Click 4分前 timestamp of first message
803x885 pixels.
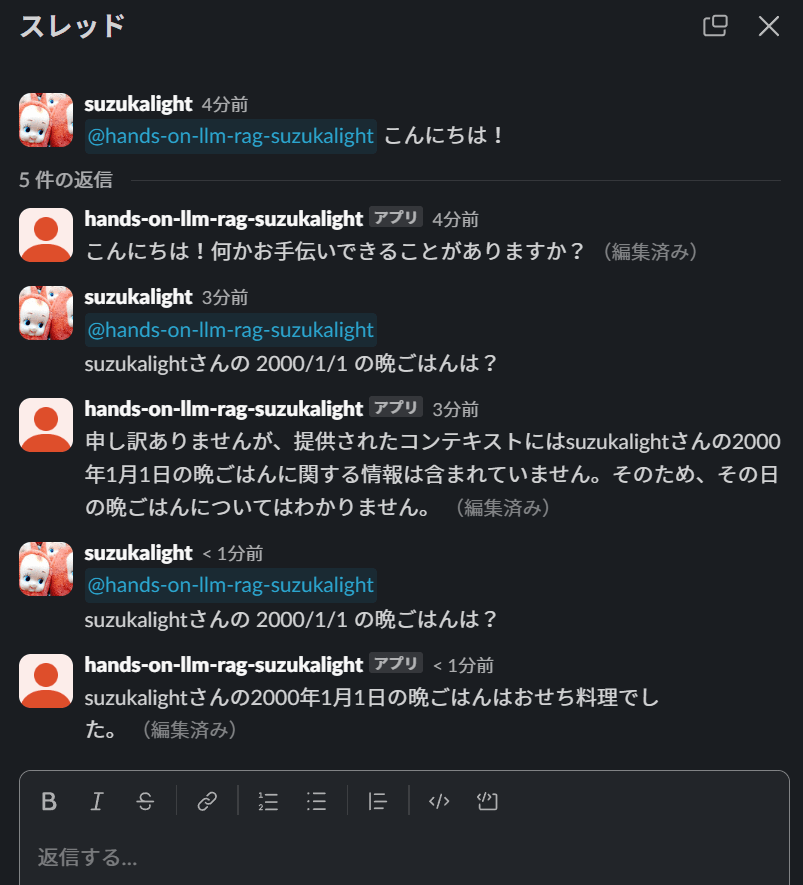(x=225, y=104)
